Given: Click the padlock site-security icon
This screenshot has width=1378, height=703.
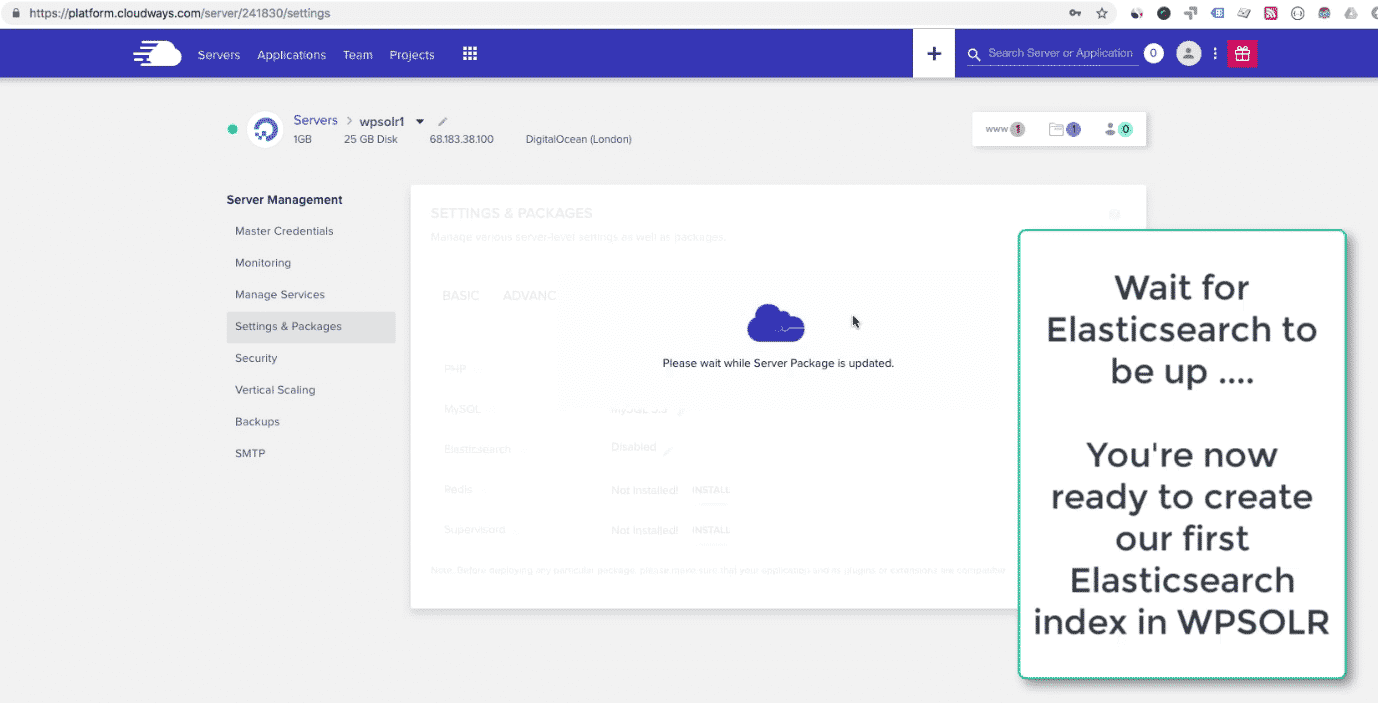Looking at the screenshot, I should tap(15, 14).
